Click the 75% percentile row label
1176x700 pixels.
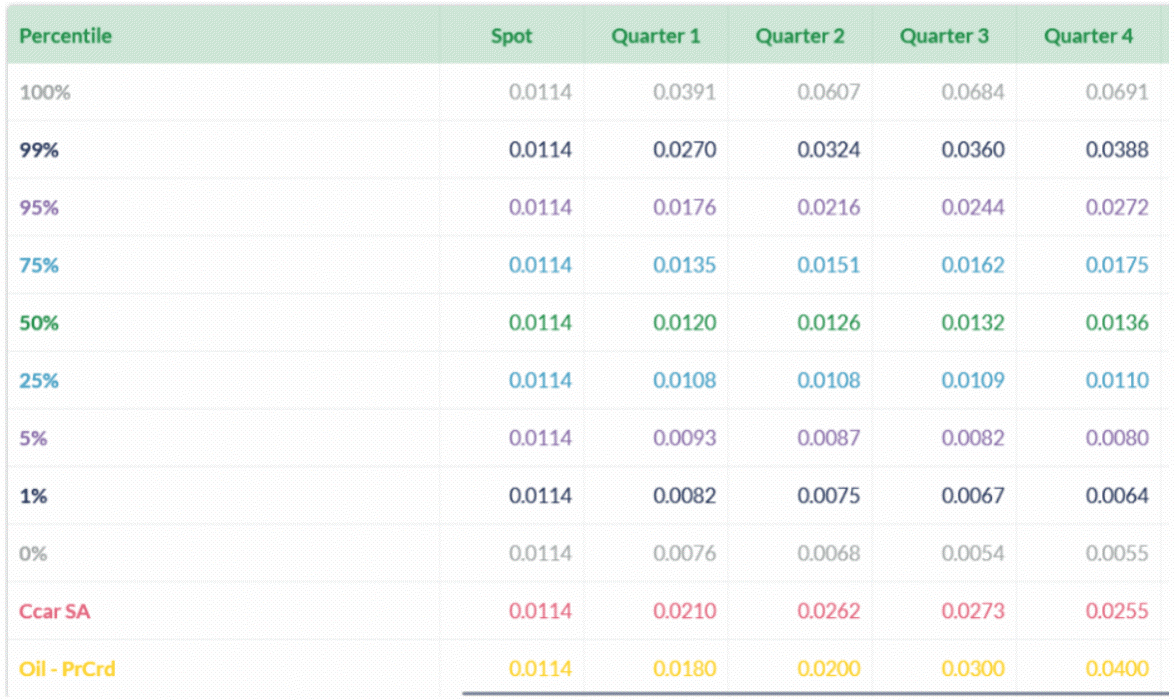tap(40, 266)
